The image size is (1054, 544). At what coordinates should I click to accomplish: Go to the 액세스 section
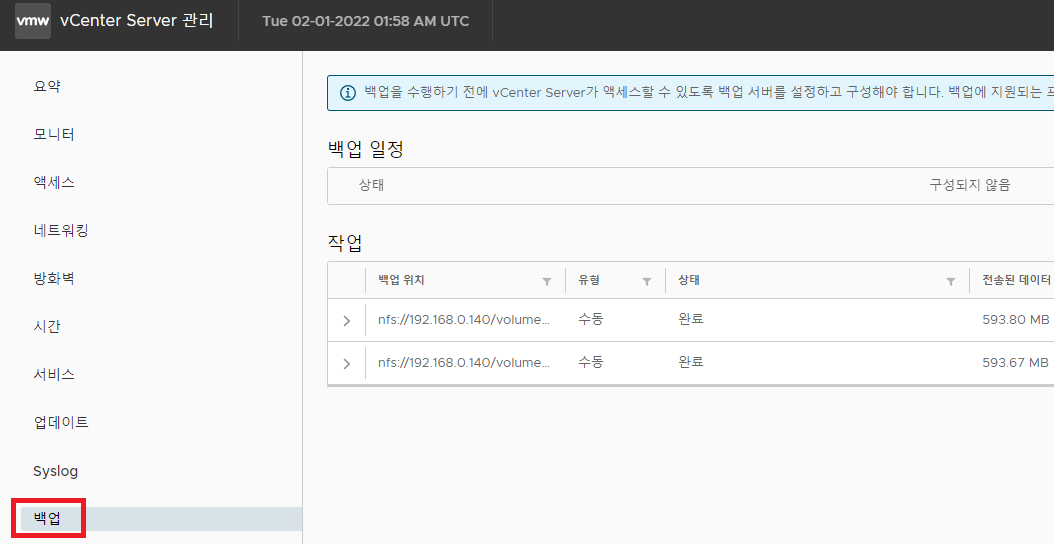(x=54, y=182)
